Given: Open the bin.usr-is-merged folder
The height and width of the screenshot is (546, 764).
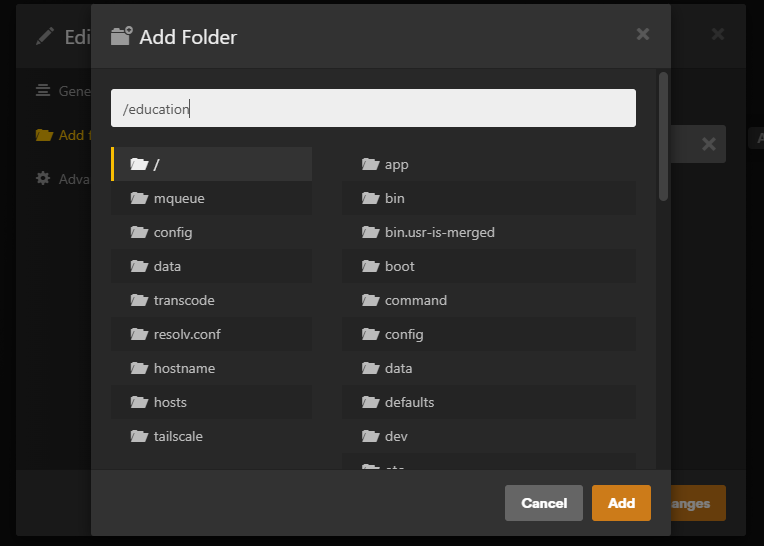Looking at the screenshot, I should coord(489,232).
